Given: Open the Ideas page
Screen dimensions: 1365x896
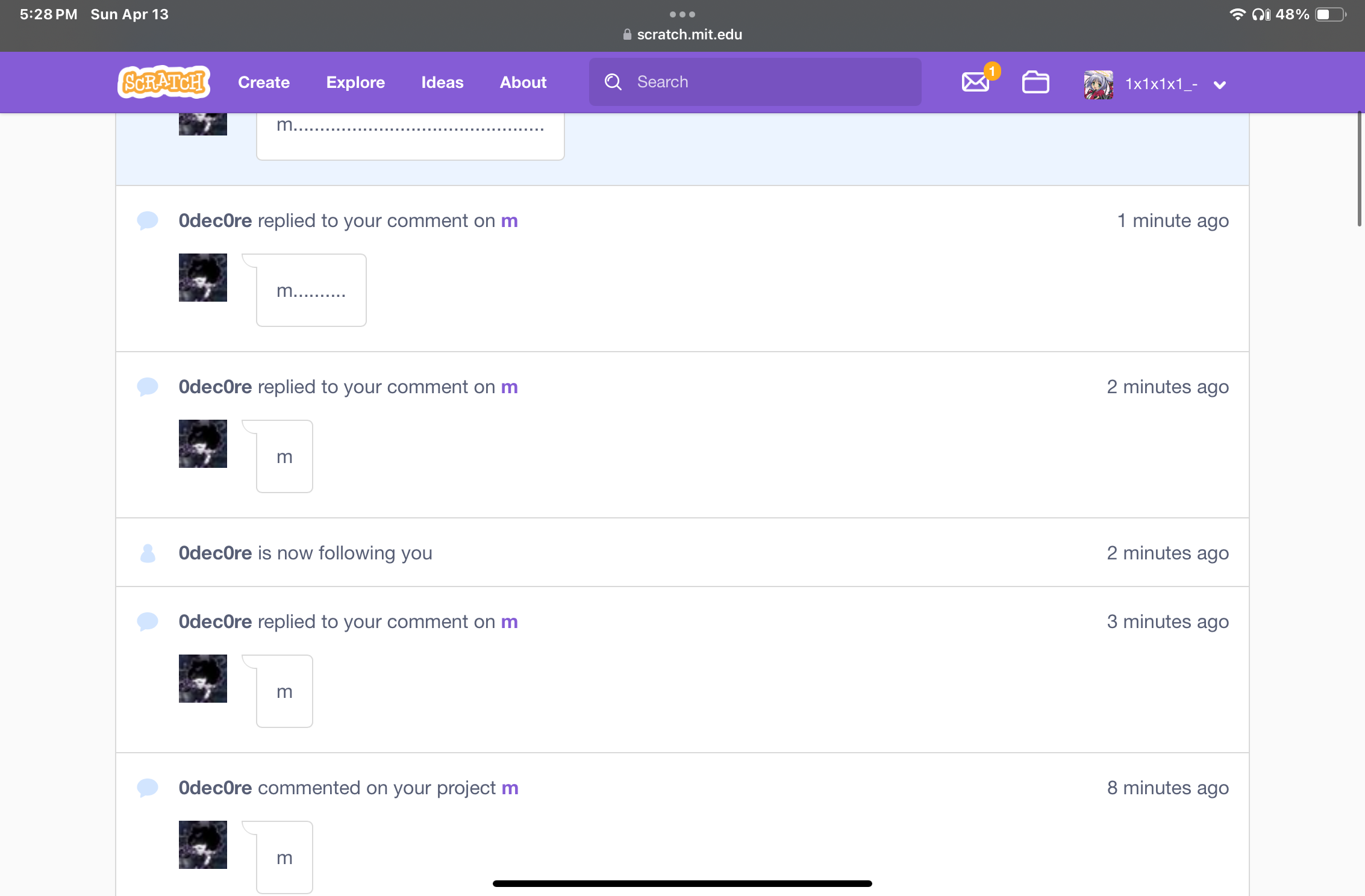Looking at the screenshot, I should 442,82.
